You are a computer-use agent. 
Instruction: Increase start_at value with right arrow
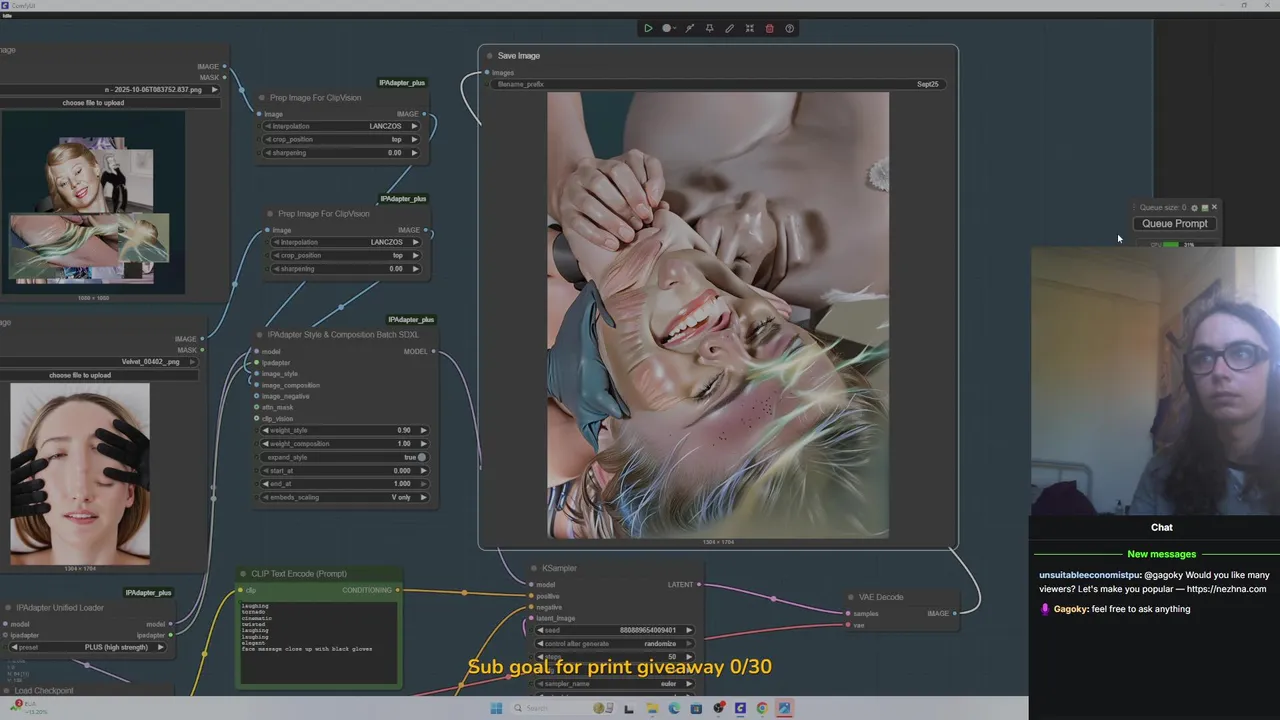point(423,470)
